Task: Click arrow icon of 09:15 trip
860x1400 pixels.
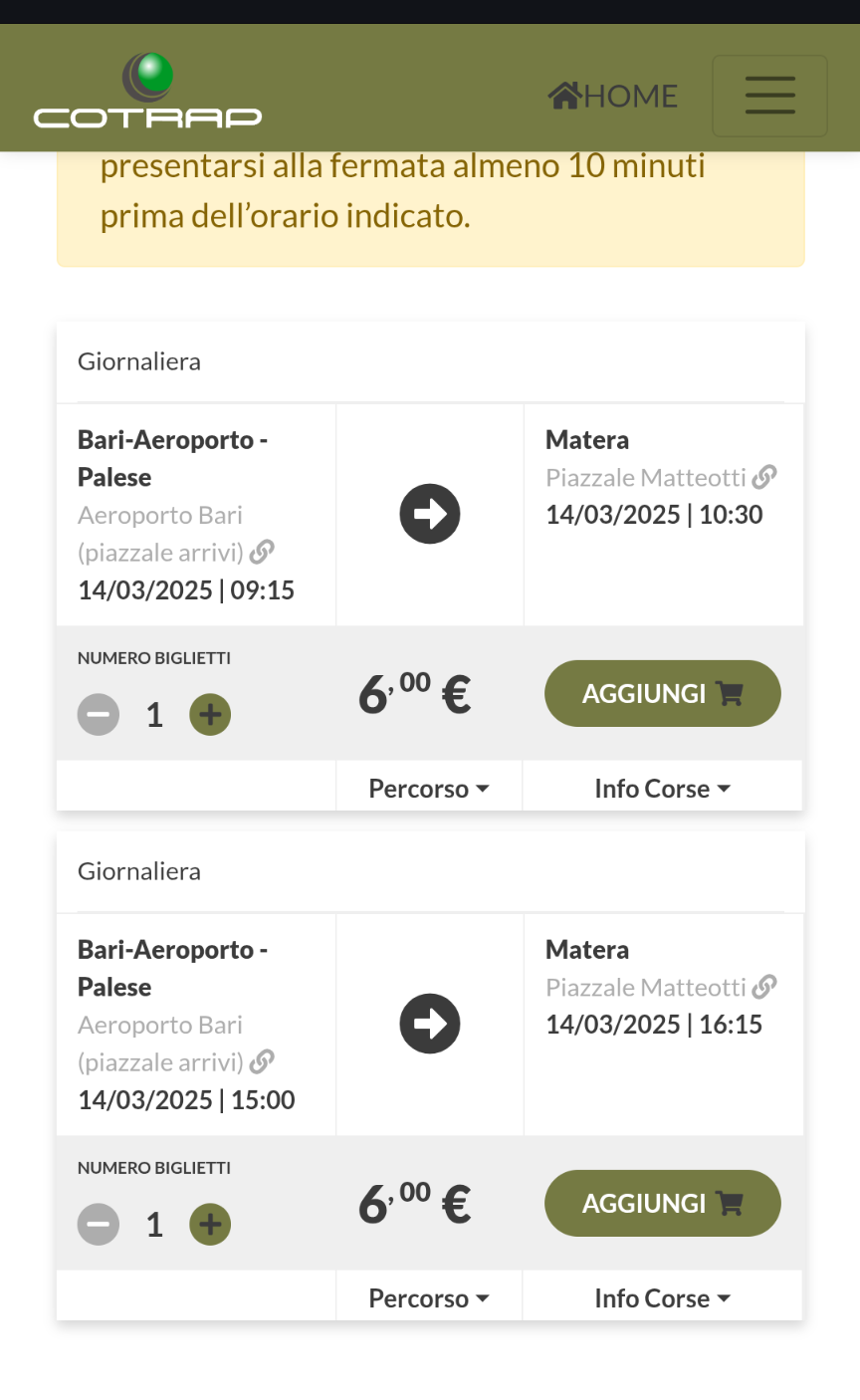Action: [430, 514]
